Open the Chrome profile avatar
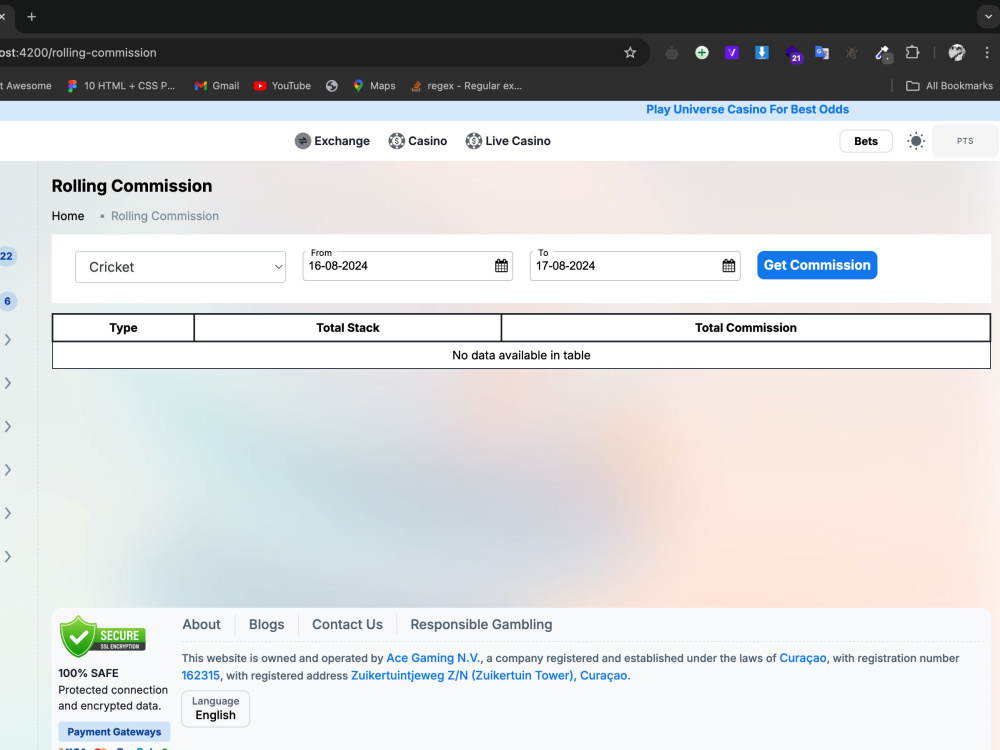Image resolution: width=1000 pixels, height=750 pixels. [x=957, y=53]
